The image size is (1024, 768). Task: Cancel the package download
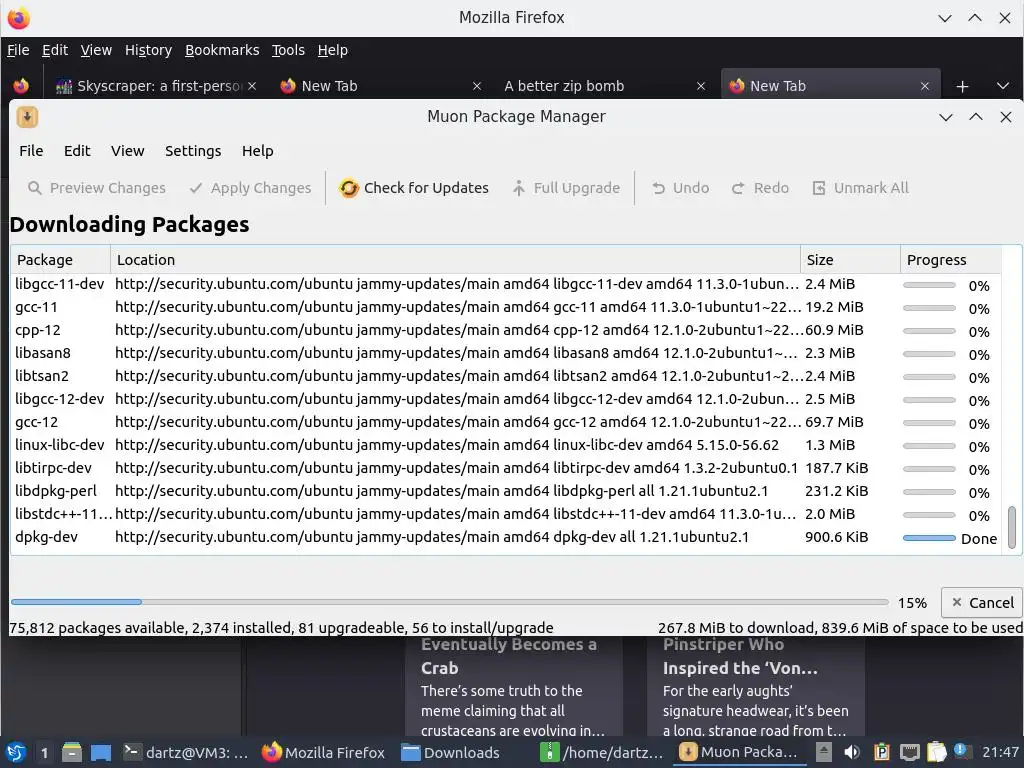(x=982, y=603)
